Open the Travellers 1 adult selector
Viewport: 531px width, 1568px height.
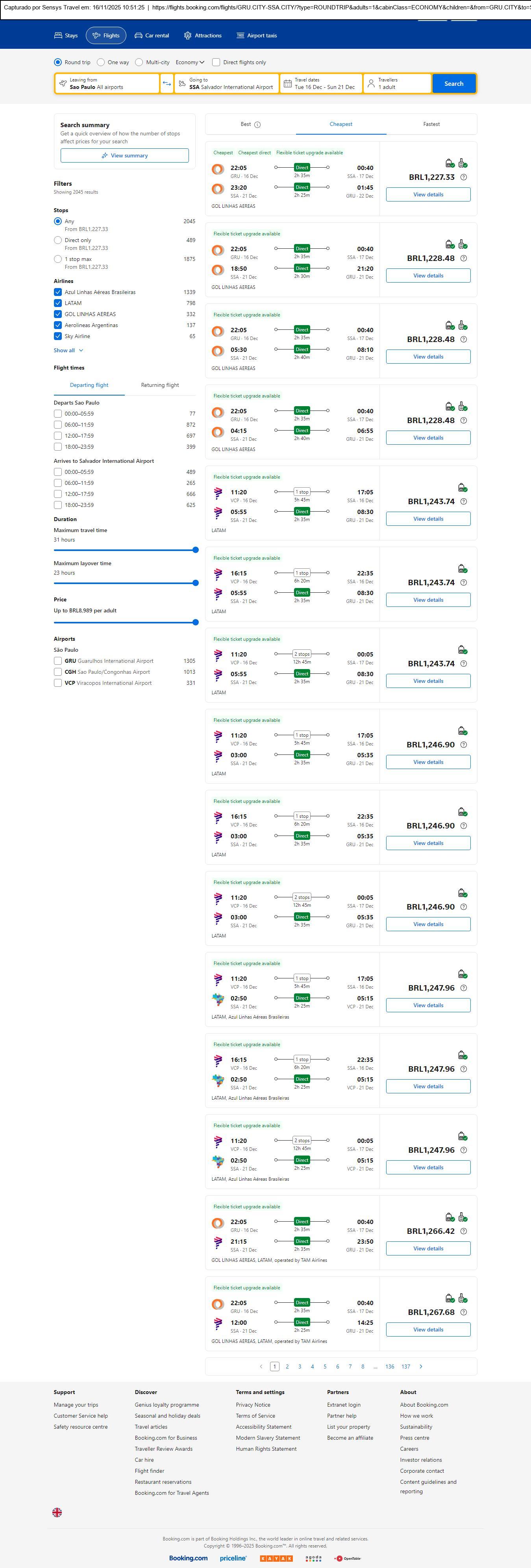pyautogui.click(x=397, y=83)
